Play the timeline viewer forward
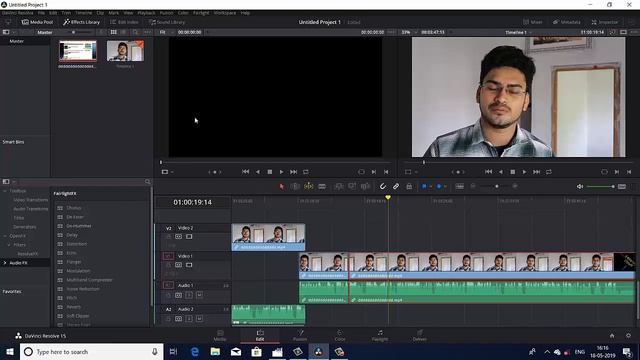 pyautogui.click(x=524, y=172)
